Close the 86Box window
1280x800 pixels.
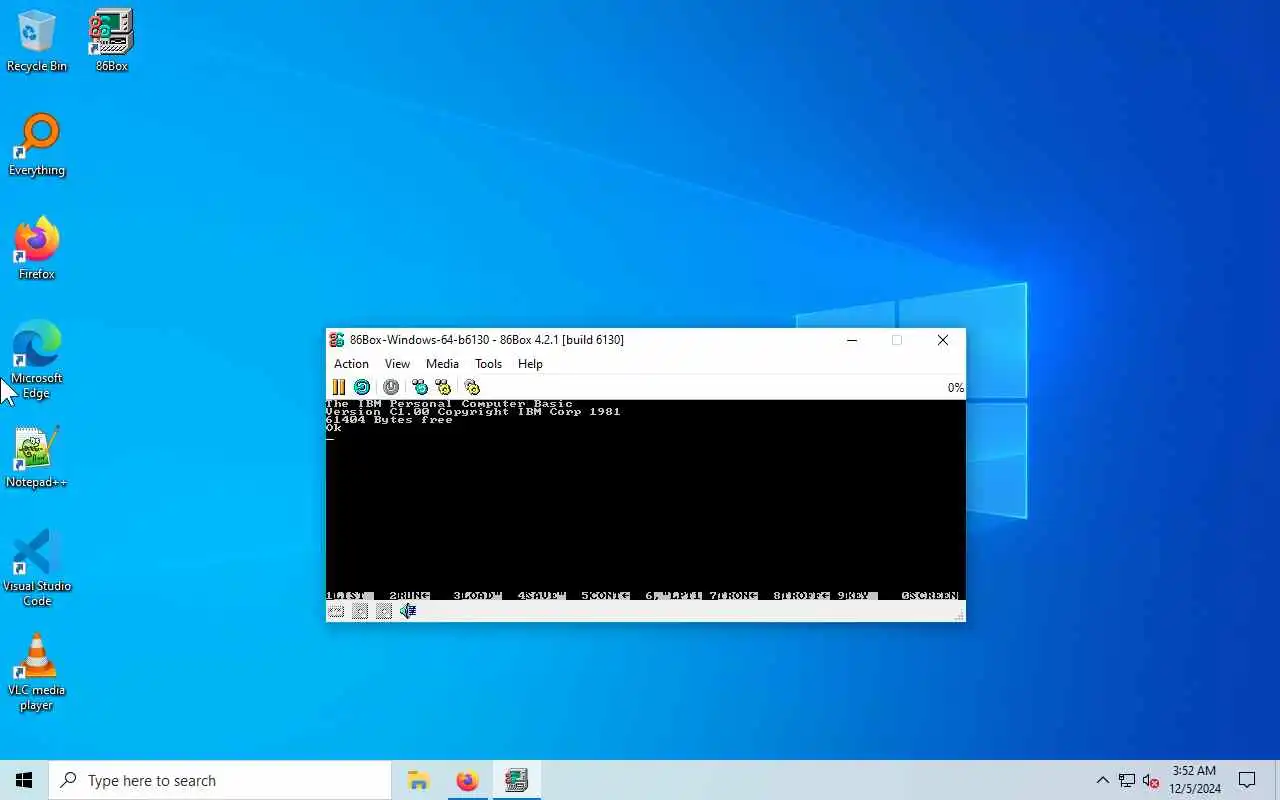(942, 340)
